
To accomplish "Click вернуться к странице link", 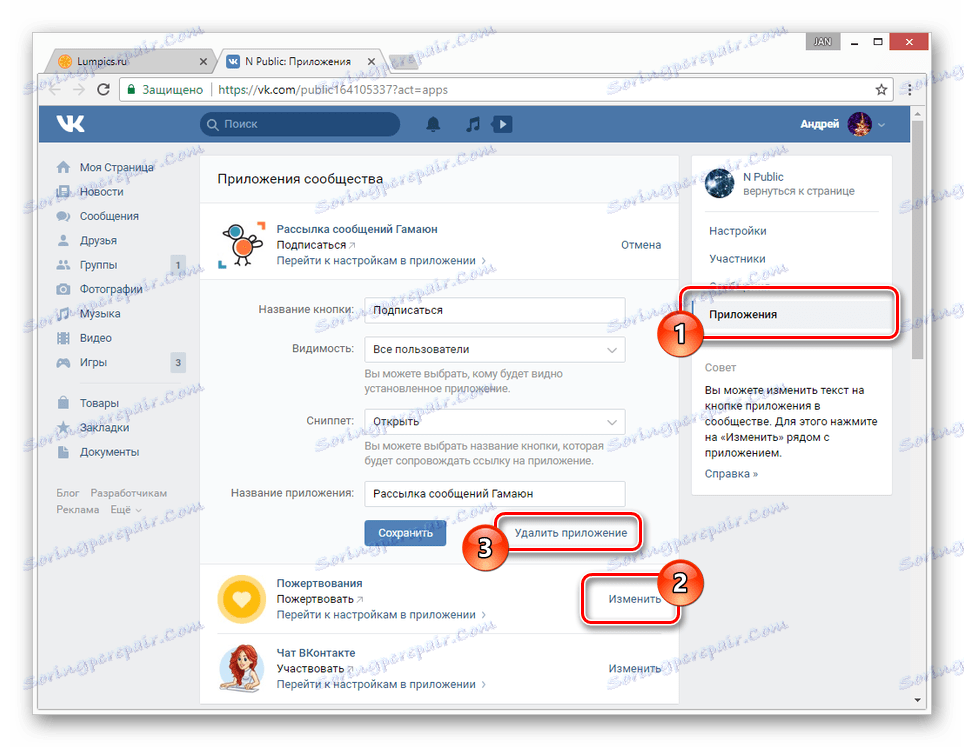I will [799, 191].
